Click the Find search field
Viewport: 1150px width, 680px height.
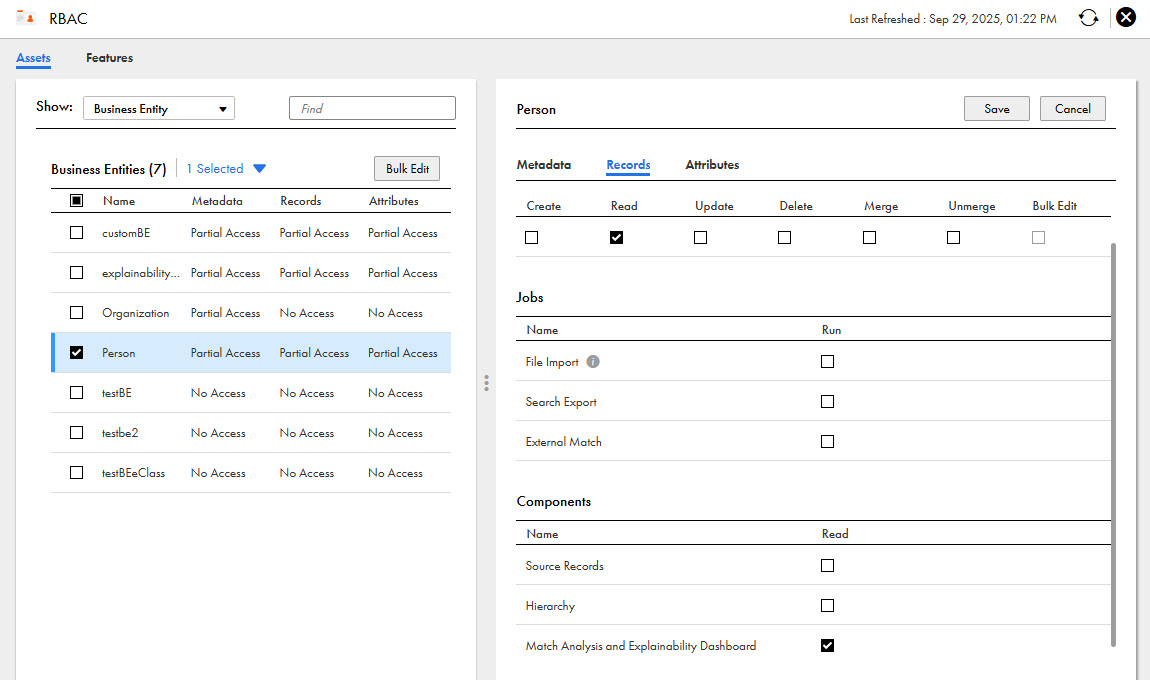pyautogui.click(x=372, y=109)
